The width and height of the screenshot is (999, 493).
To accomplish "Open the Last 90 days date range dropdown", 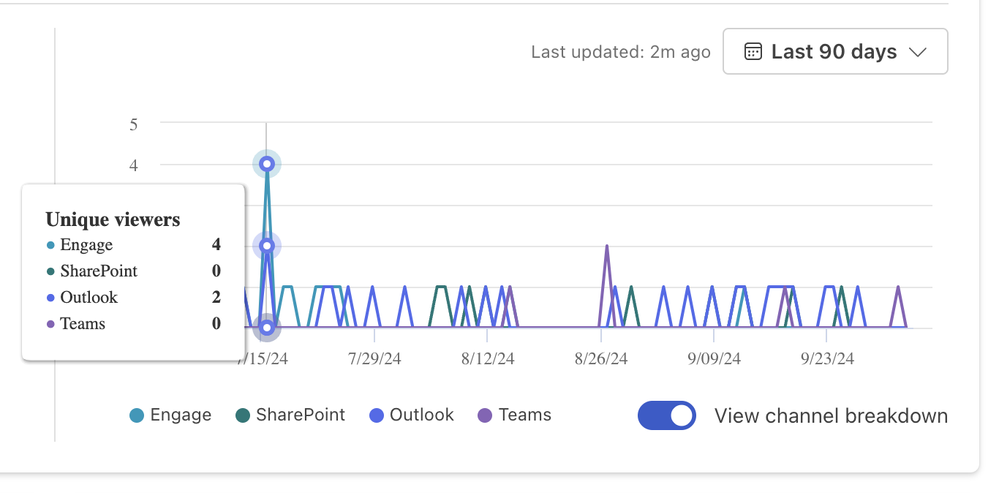I will click(x=835, y=51).
